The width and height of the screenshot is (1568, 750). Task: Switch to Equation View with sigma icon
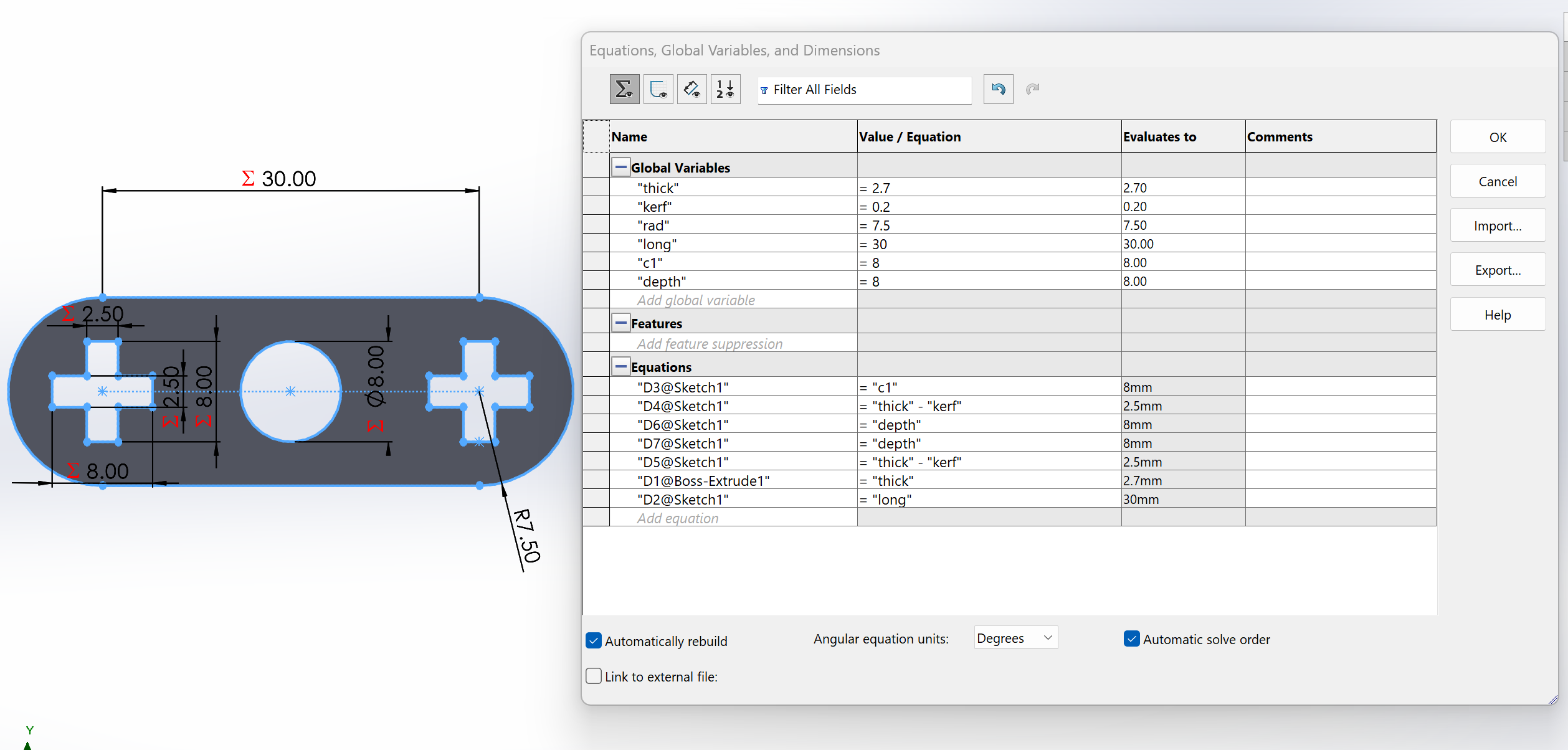point(624,89)
